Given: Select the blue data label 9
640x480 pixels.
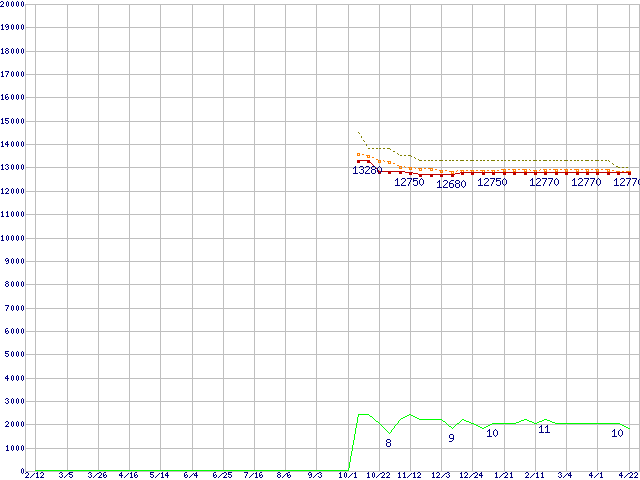Looking at the screenshot, I should (451, 438).
